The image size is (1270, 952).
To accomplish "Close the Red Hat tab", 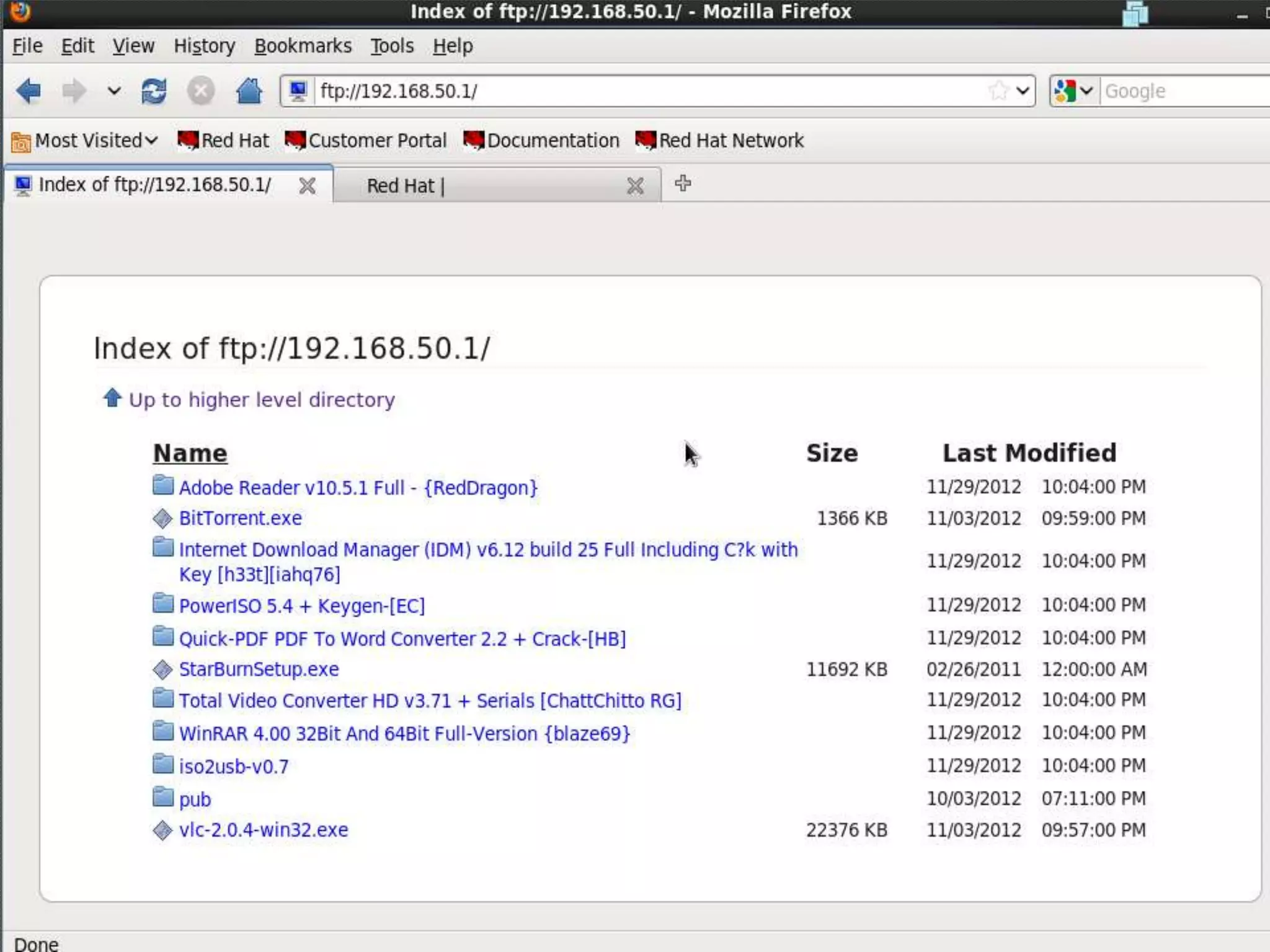I will point(635,185).
